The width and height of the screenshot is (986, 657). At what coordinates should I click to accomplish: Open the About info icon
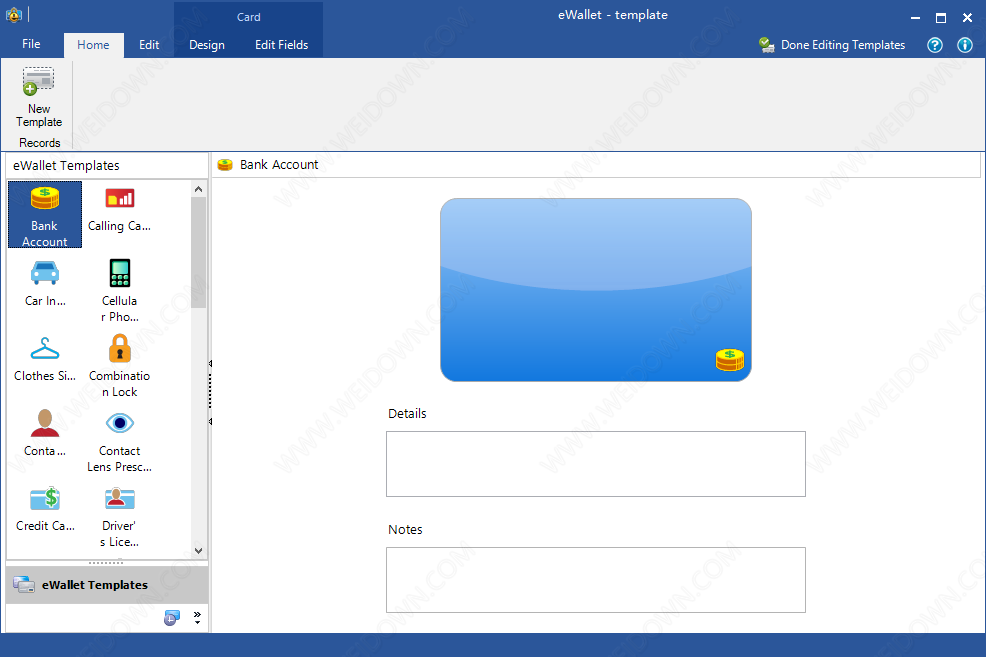pyautogui.click(x=965, y=45)
